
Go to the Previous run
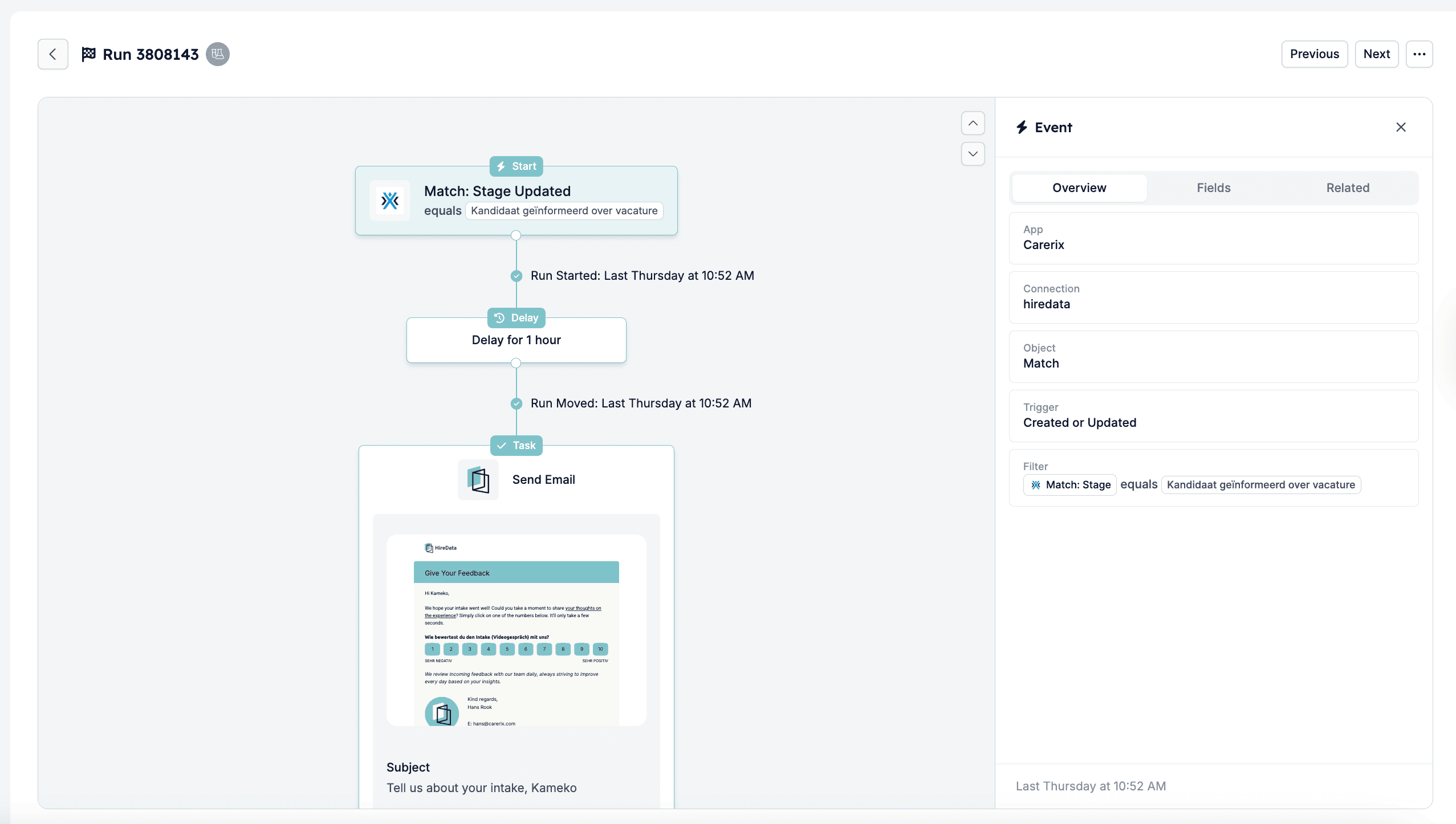pyautogui.click(x=1315, y=54)
